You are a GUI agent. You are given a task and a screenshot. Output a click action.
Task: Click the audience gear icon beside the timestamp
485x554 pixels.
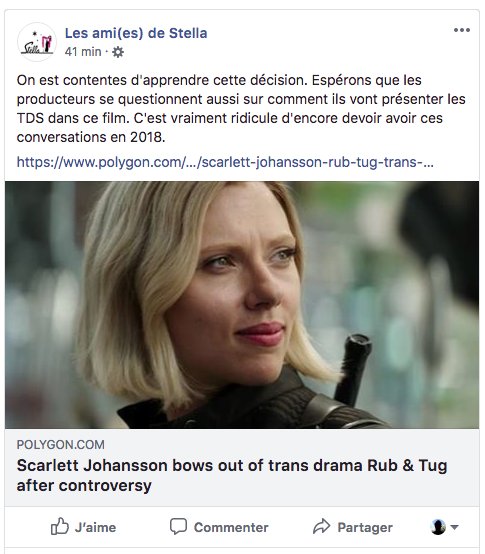[x=118, y=52]
